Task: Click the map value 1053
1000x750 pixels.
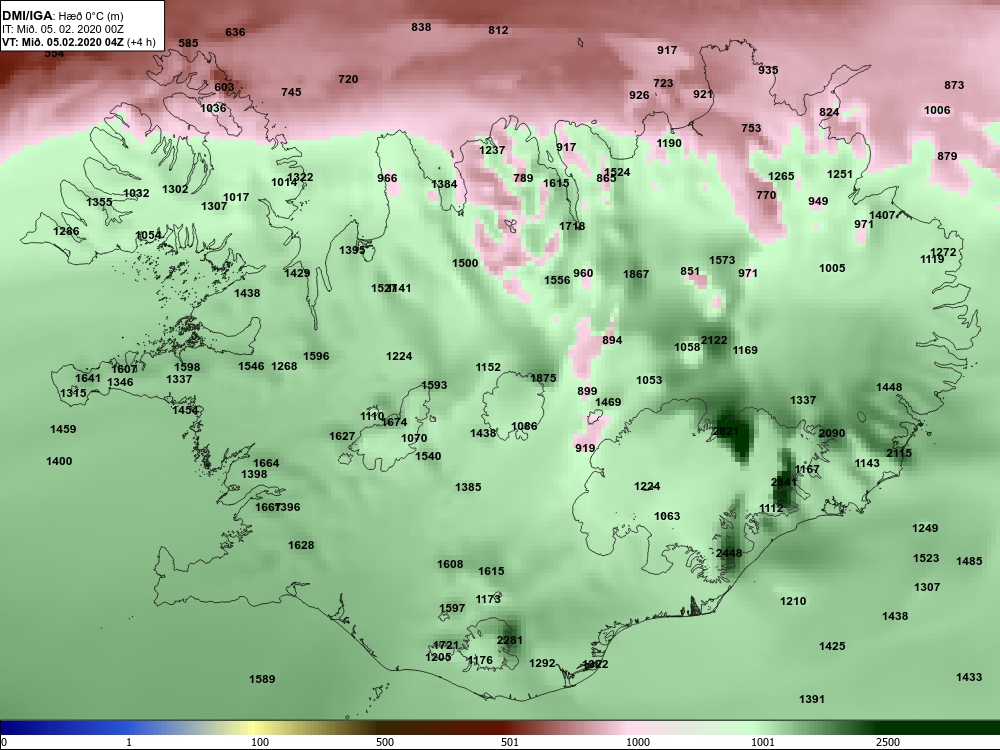Action: tap(649, 380)
